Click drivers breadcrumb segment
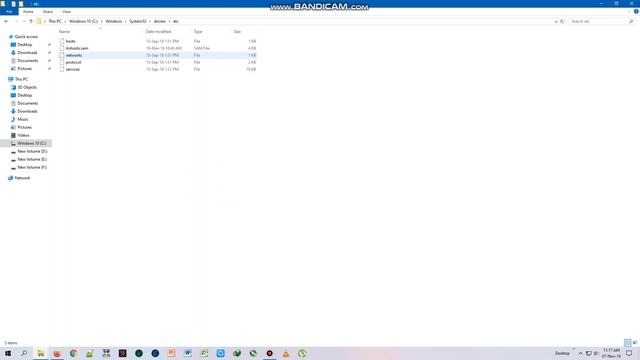Viewport: 640px width, 360px height. coord(160,21)
